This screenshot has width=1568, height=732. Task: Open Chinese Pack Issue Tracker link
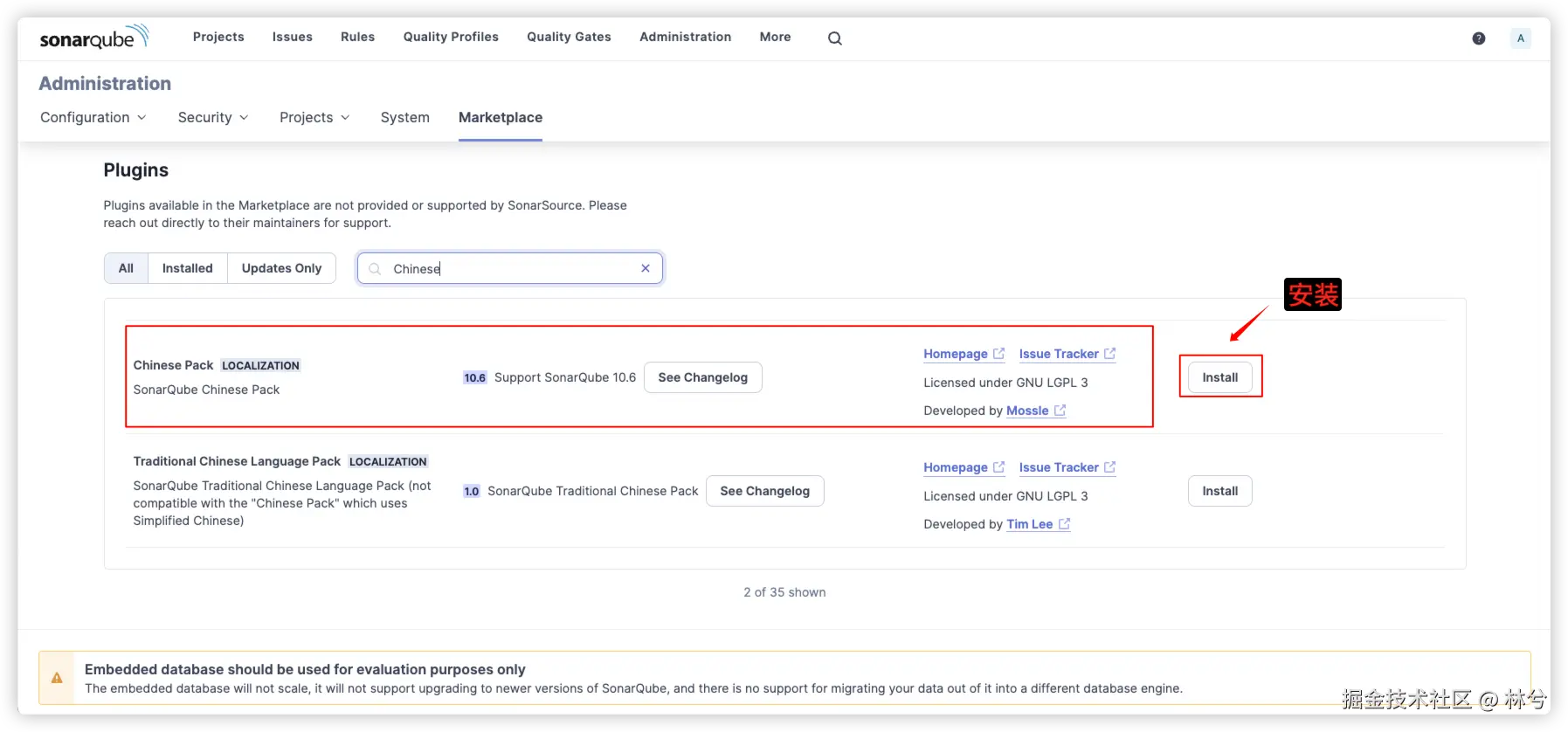pyautogui.click(x=1067, y=354)
